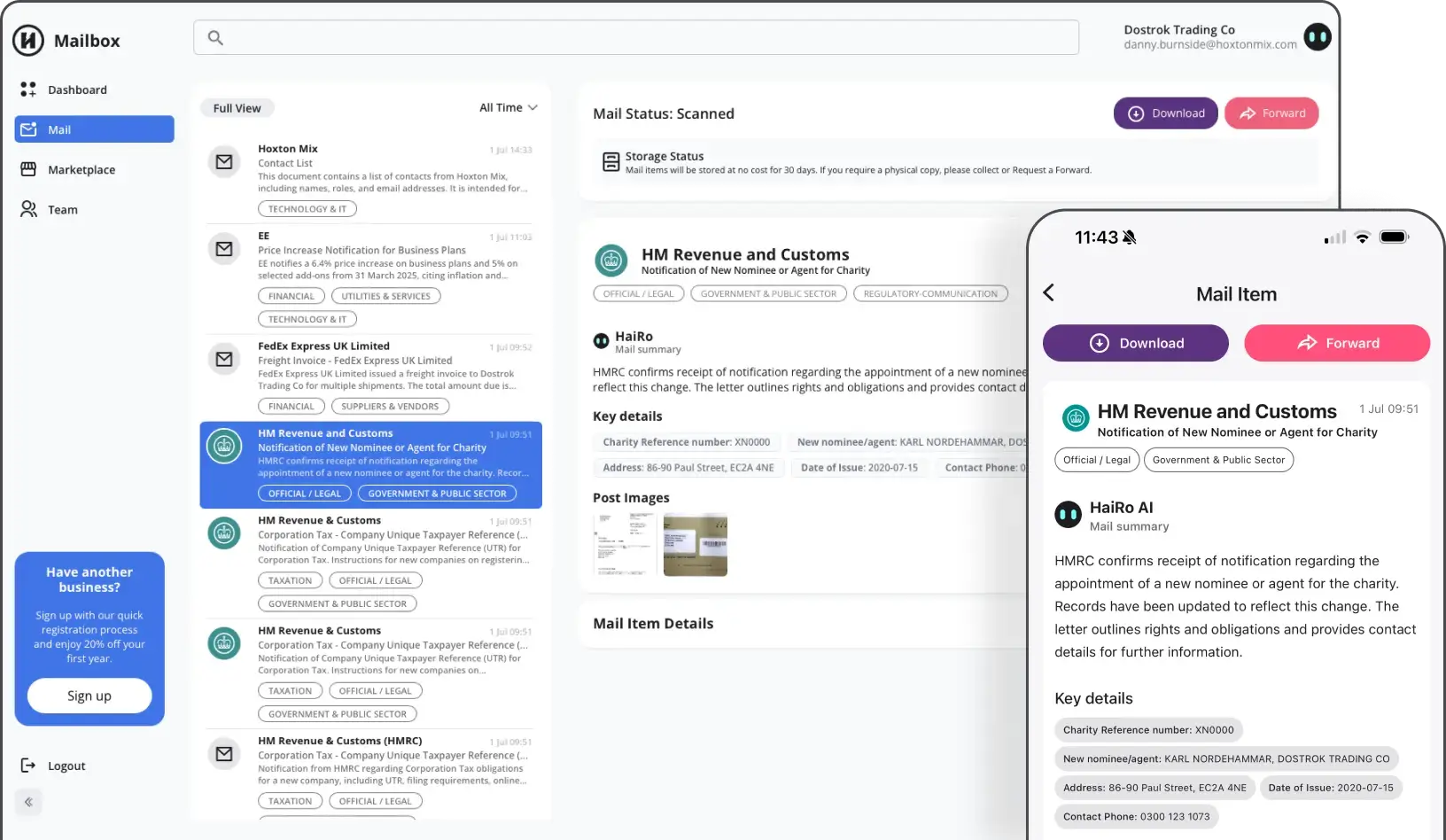Click the search magnifier icon
Viewport: 1446px width, 840px height.
tap(215, 37)
